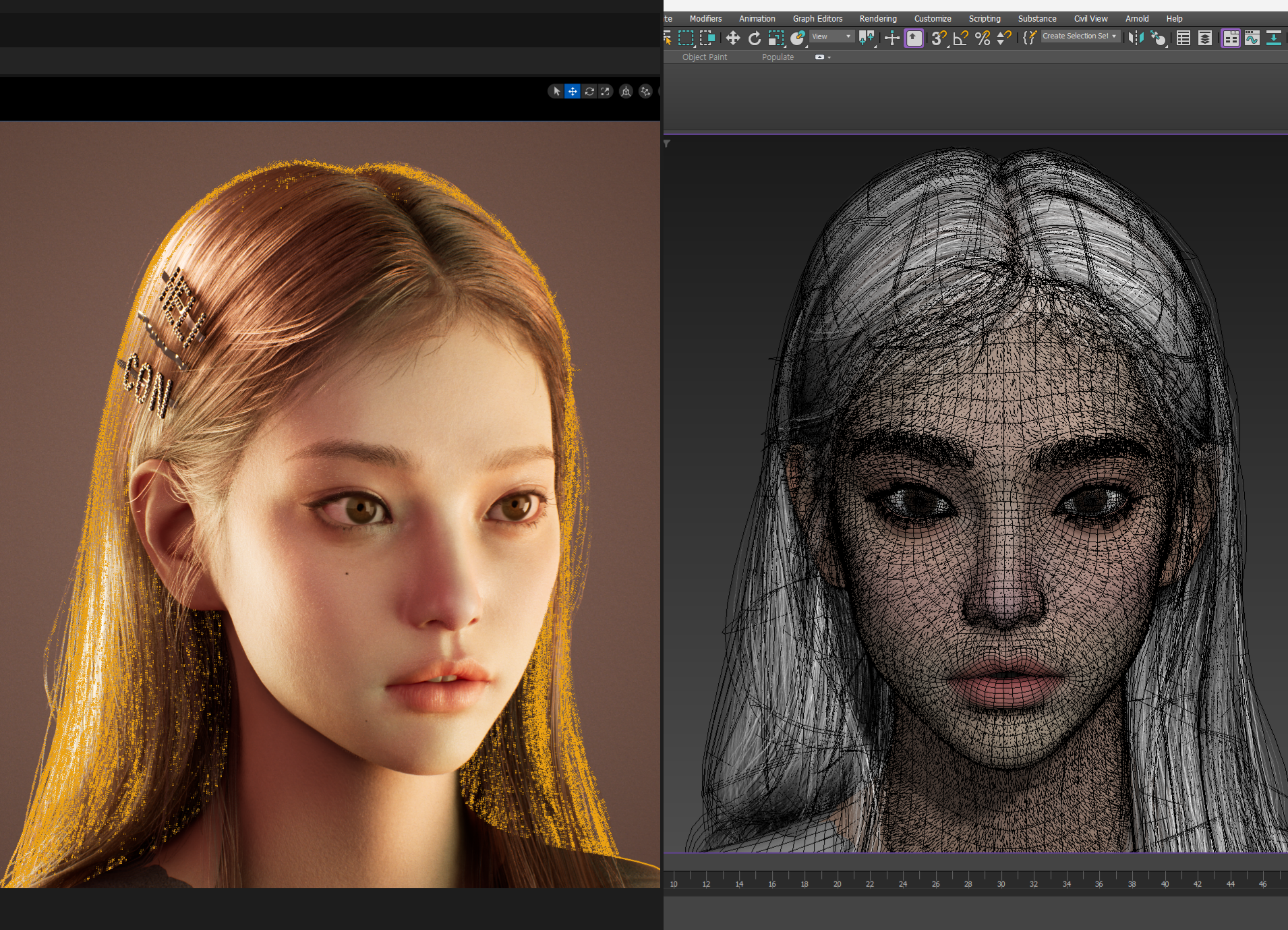This screenshot has width=1288, height=930.
Task: Open the View reference coordinate system dropdown
Action: 832,36
